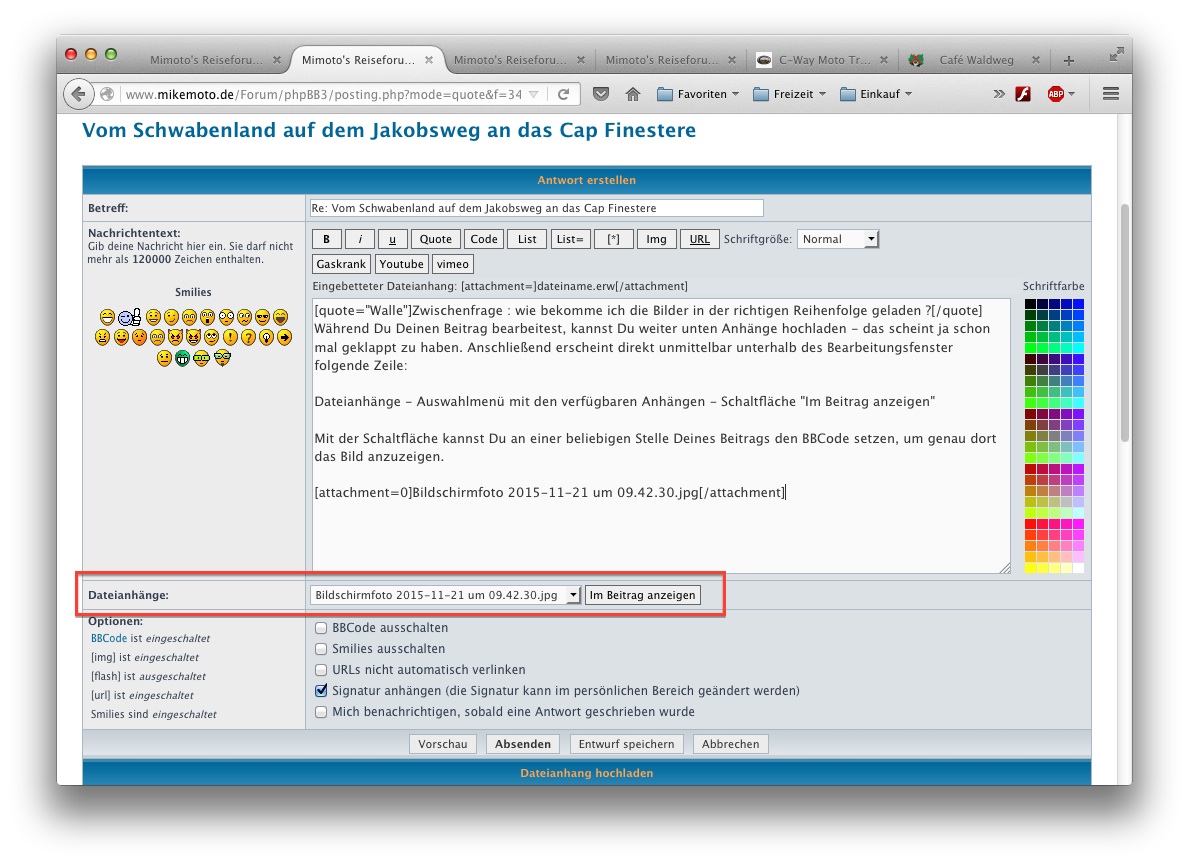Click the browser back arrow button

click(x=78, y=94)
